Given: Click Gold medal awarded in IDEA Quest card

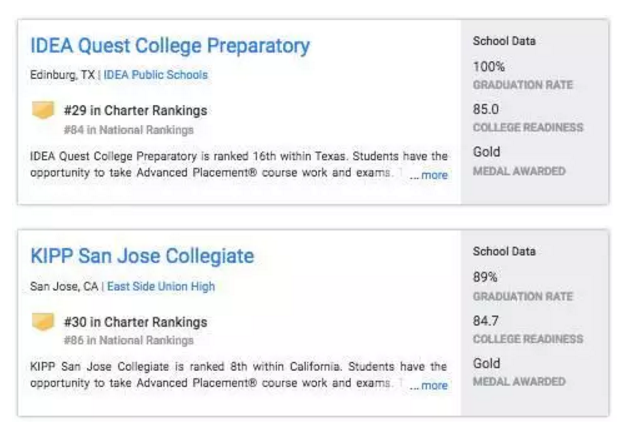Looking at the screenshot, I should click(x=487, y=153).
